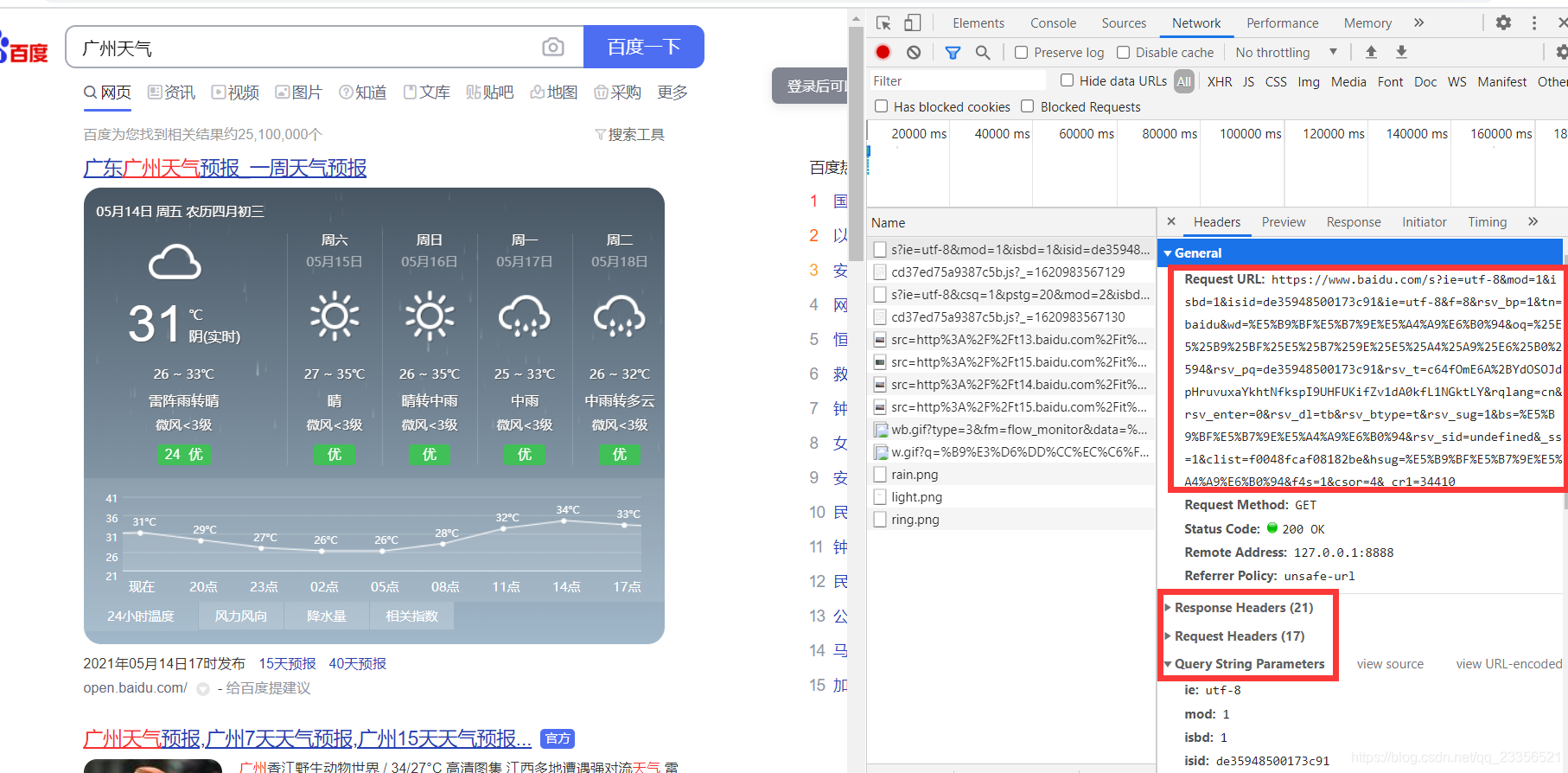Enable the Disable cache checkbox
Image resolution: width=1568 pixels, height=773 pixels.
(1124, 53)
